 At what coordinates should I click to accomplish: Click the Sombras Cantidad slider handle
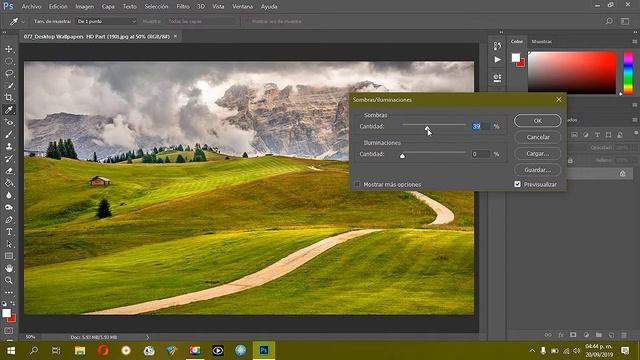(427, 129)
